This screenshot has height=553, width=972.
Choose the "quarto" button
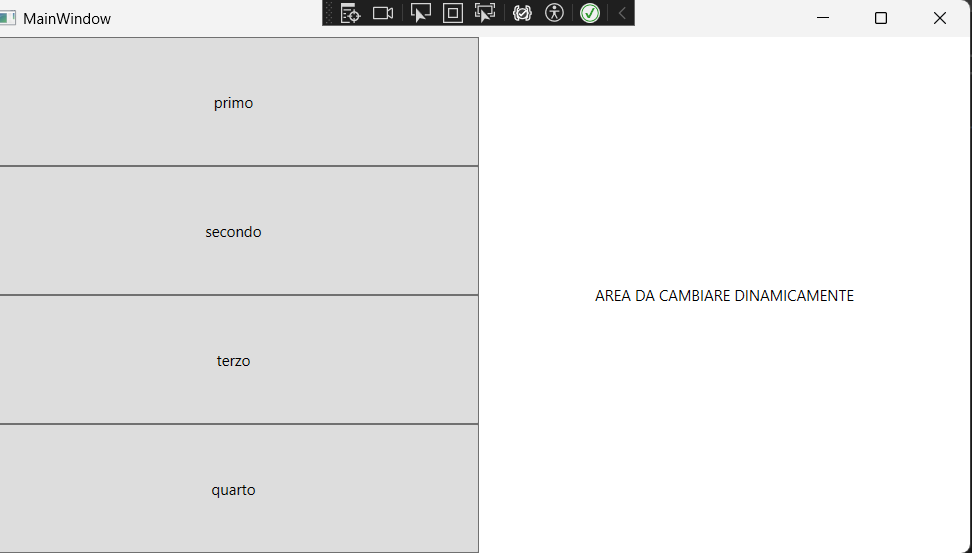point(233,489)
